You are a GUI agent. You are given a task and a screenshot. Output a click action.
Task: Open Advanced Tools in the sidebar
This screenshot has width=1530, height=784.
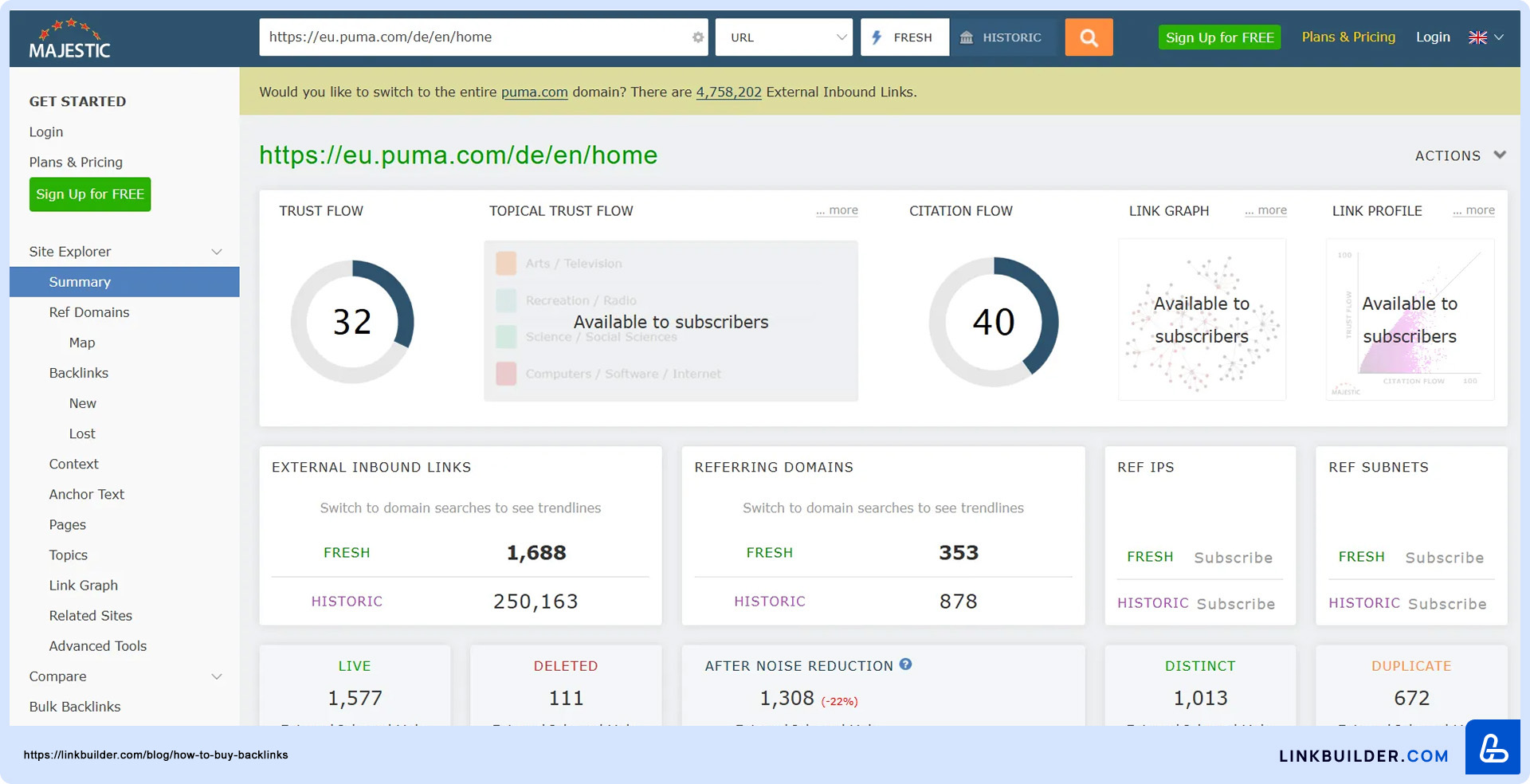[98, 645]
